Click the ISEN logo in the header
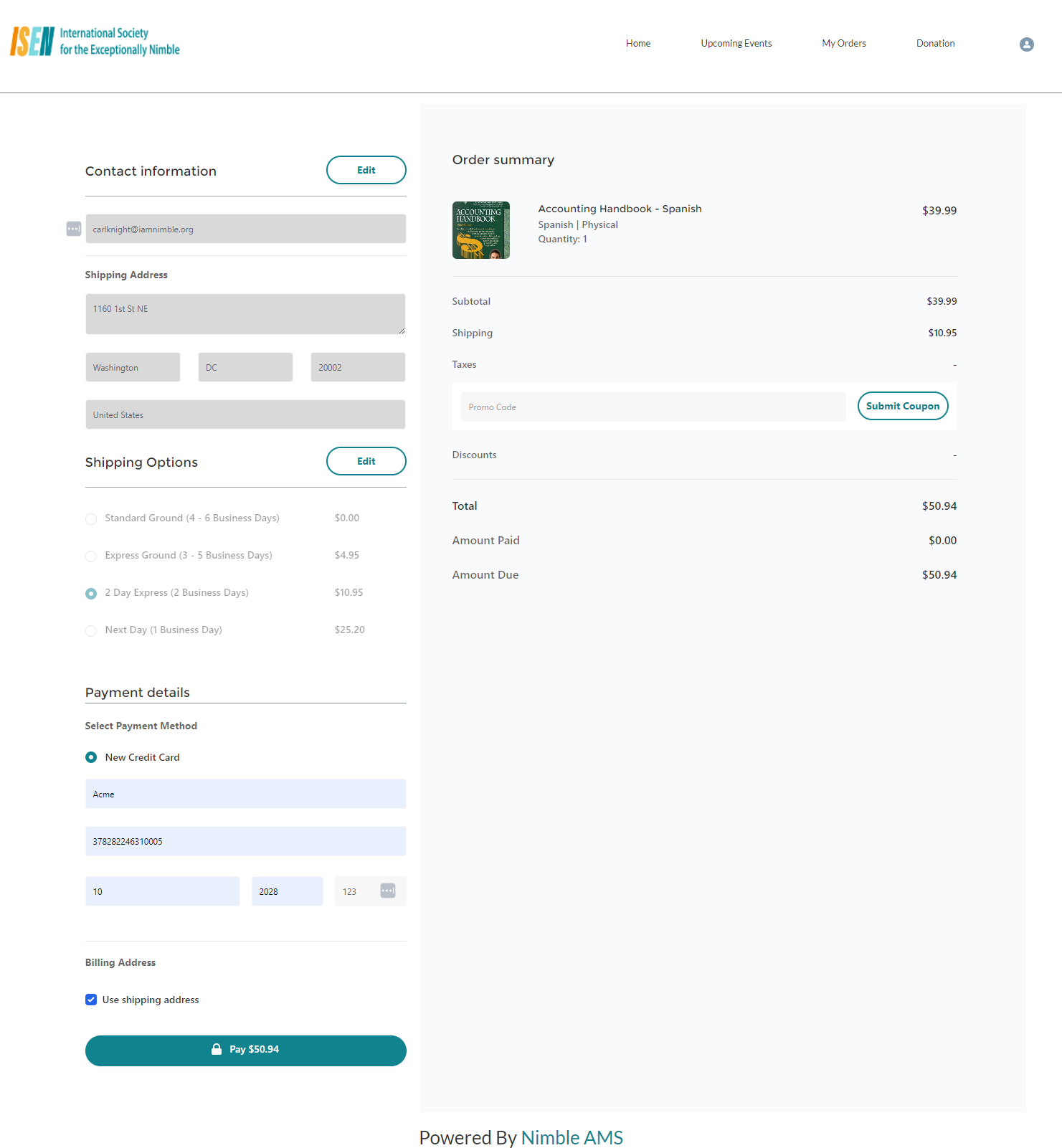1062x1148 pixels. coord(95,42)
